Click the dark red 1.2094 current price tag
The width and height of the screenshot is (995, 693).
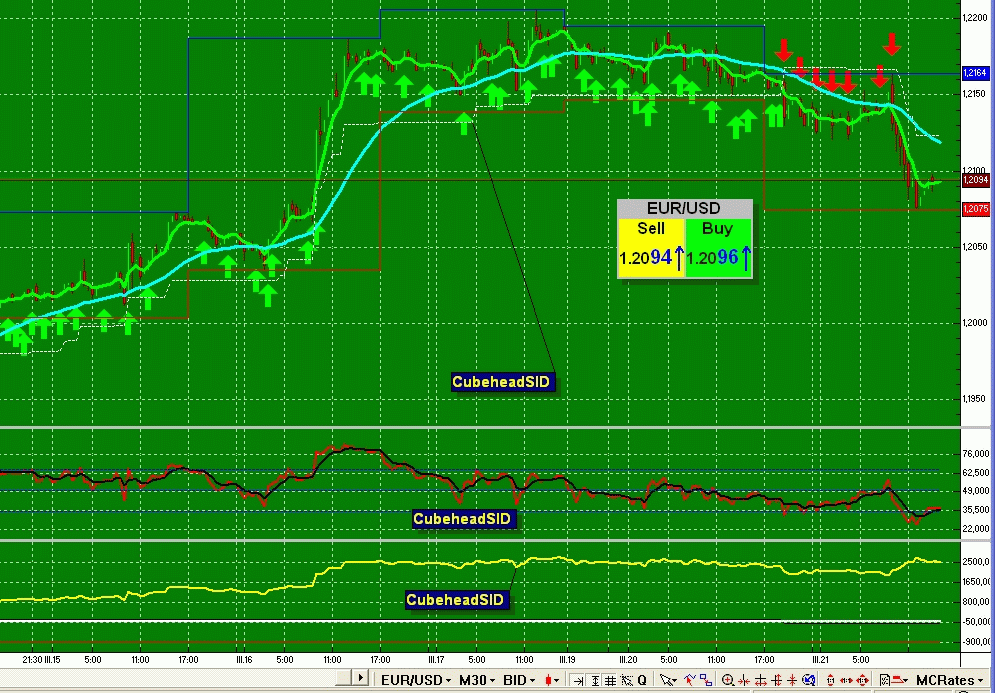(975, 180)
